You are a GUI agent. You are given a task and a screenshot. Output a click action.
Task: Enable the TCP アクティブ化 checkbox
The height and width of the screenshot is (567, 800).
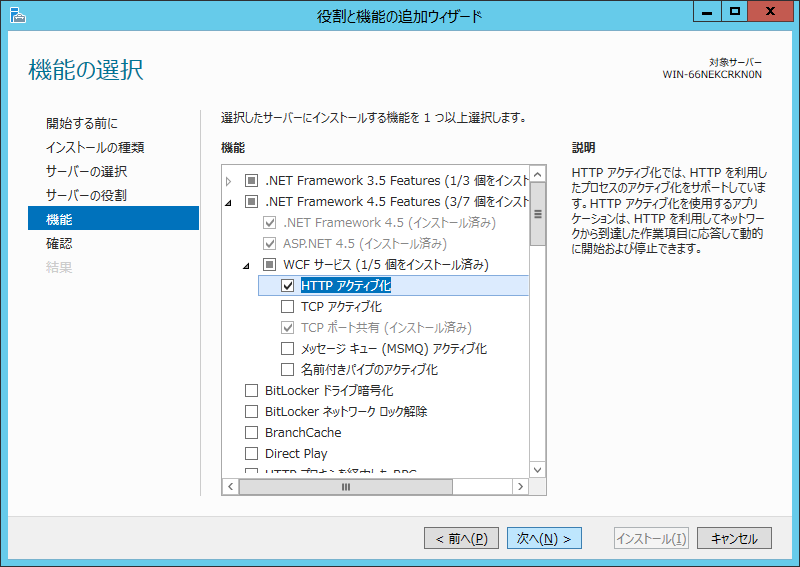pos(288,307)
